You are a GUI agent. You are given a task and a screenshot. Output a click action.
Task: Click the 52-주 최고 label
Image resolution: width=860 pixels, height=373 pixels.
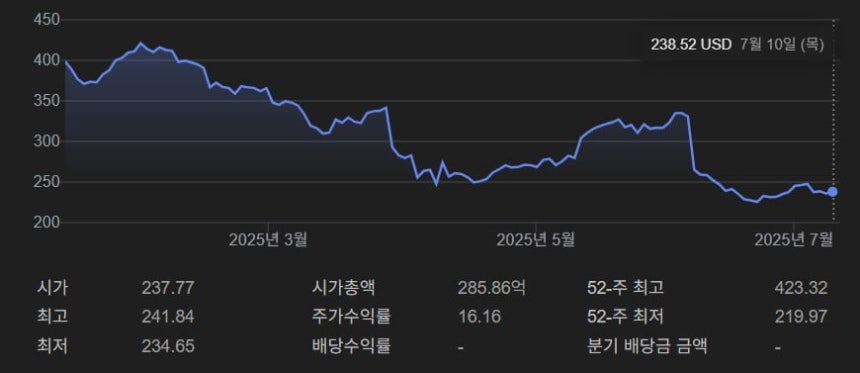625,287
